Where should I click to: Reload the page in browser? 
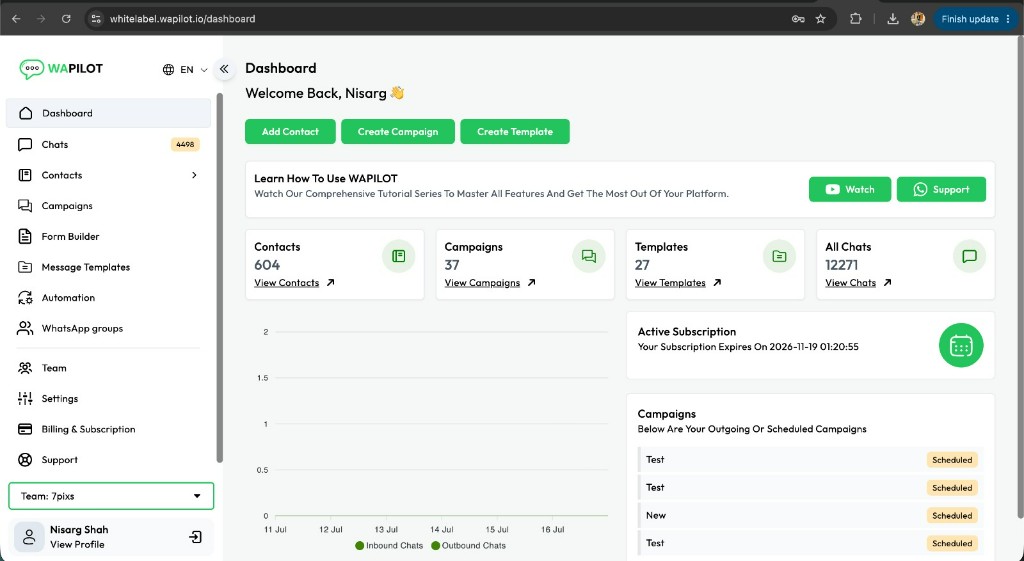66,19
